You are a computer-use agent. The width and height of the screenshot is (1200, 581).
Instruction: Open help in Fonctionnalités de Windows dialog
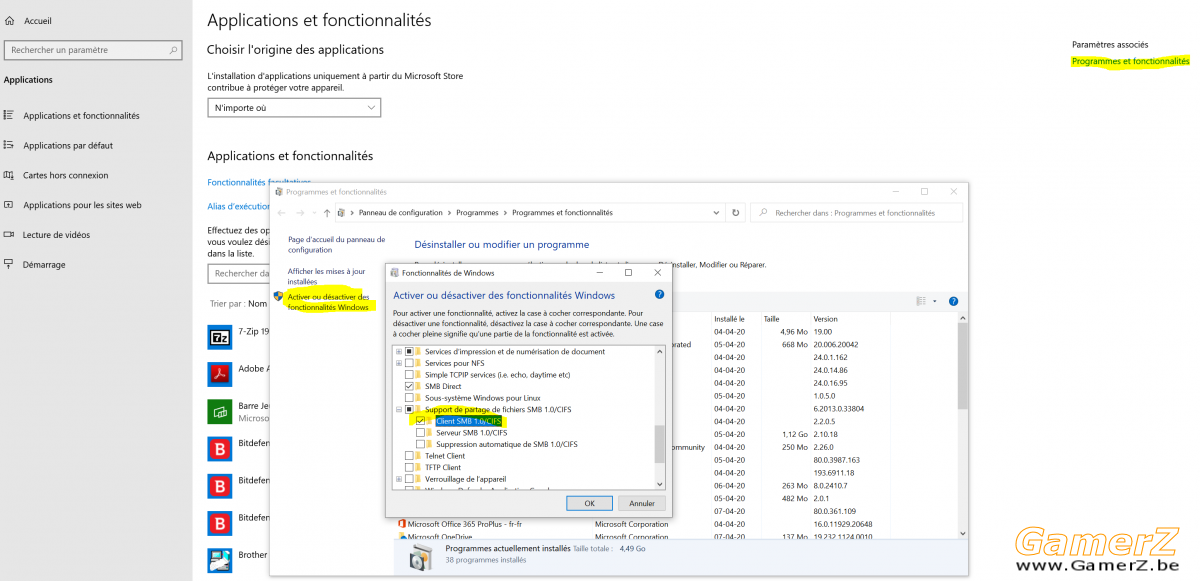tap(659, 295)
